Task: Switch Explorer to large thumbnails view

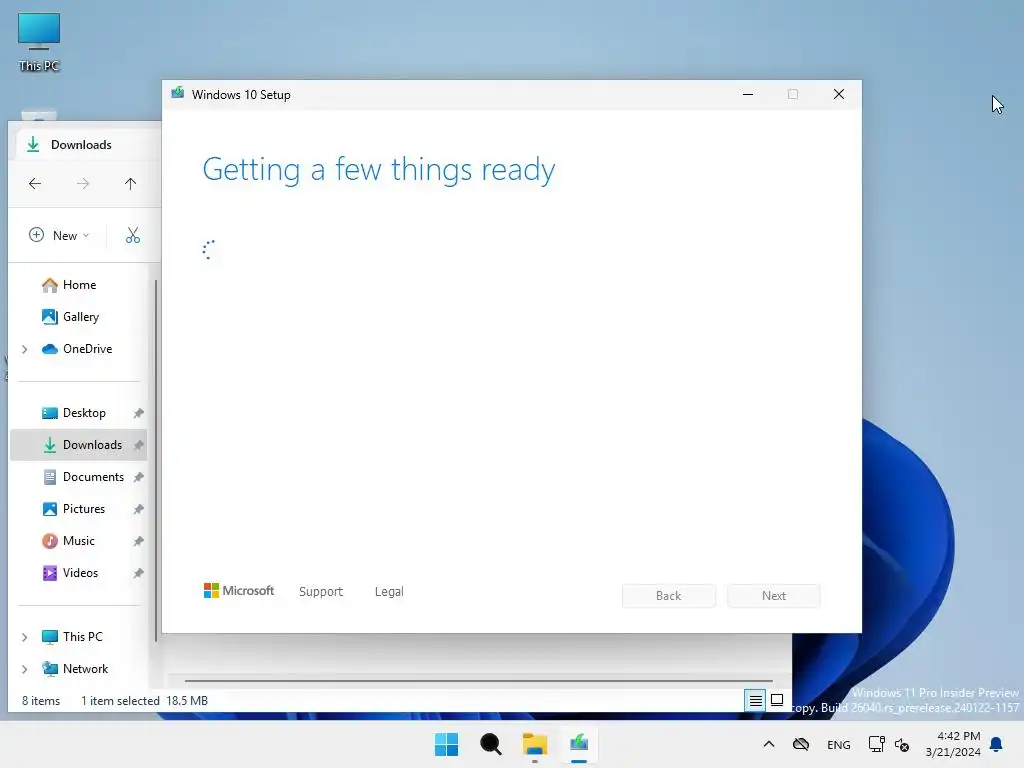Action: click(777, 701)
